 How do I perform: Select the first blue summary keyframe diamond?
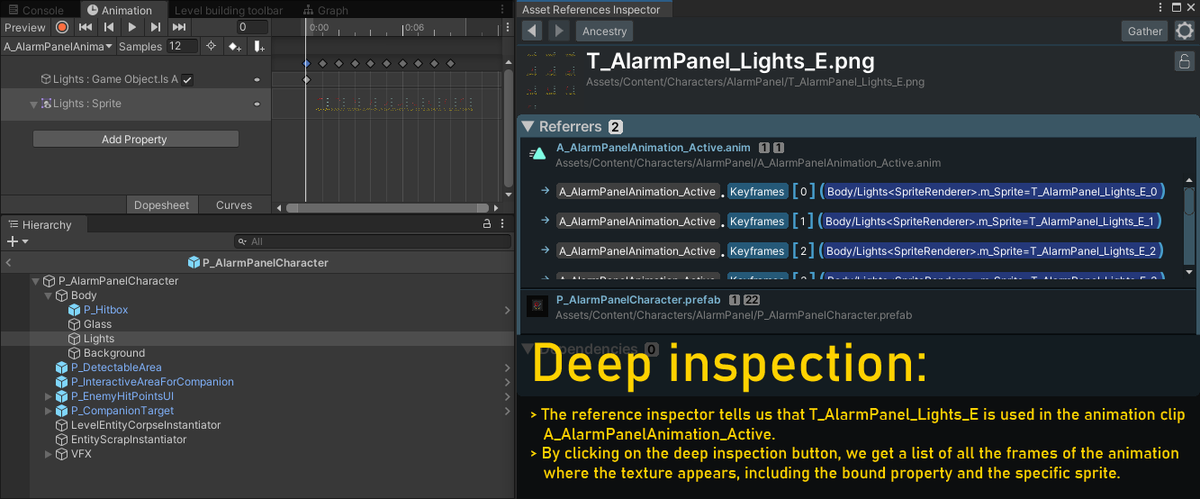[x=306, y=63]
